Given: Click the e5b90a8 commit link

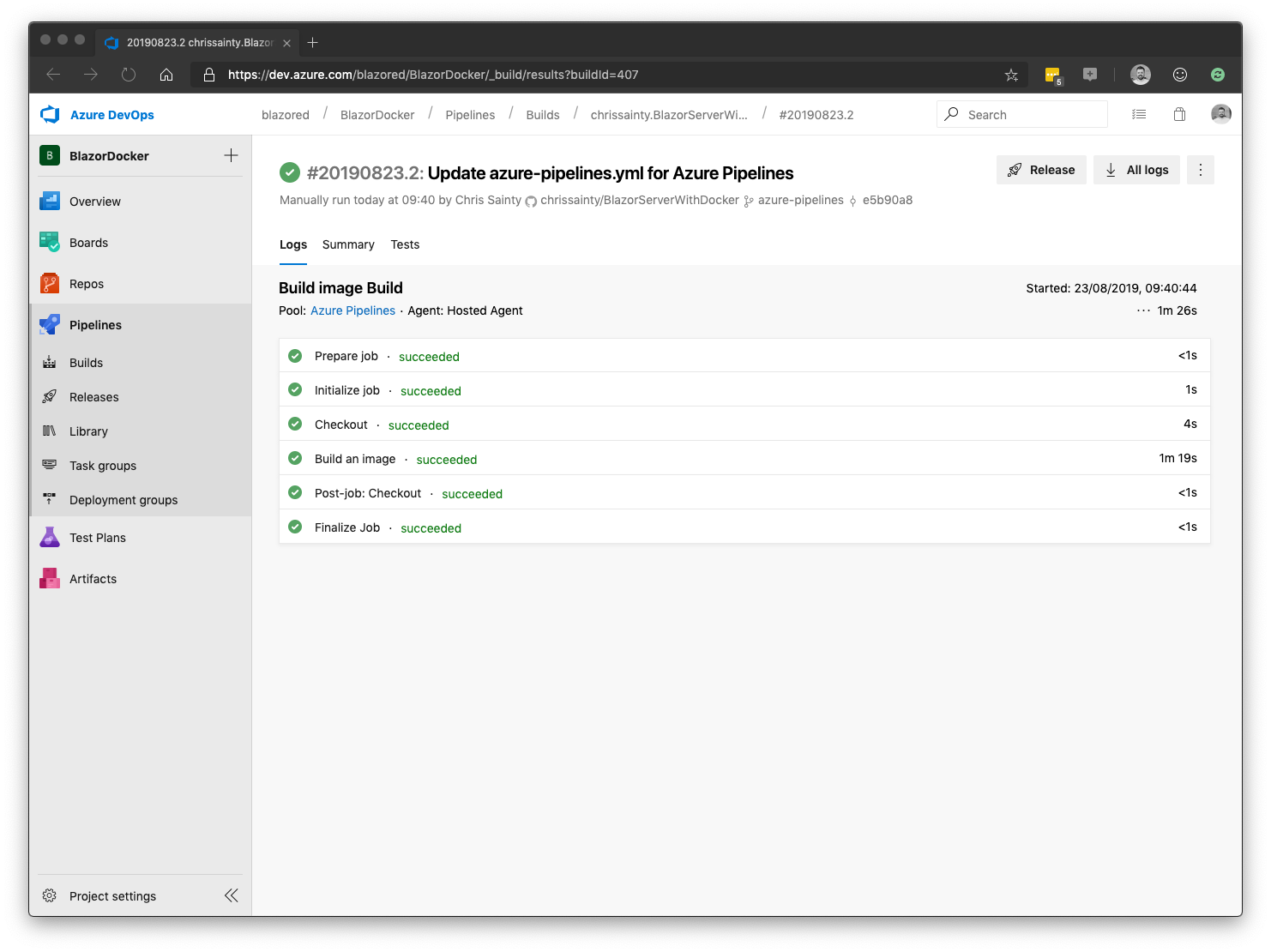Looking at the screenshot, I should (888, 200).
